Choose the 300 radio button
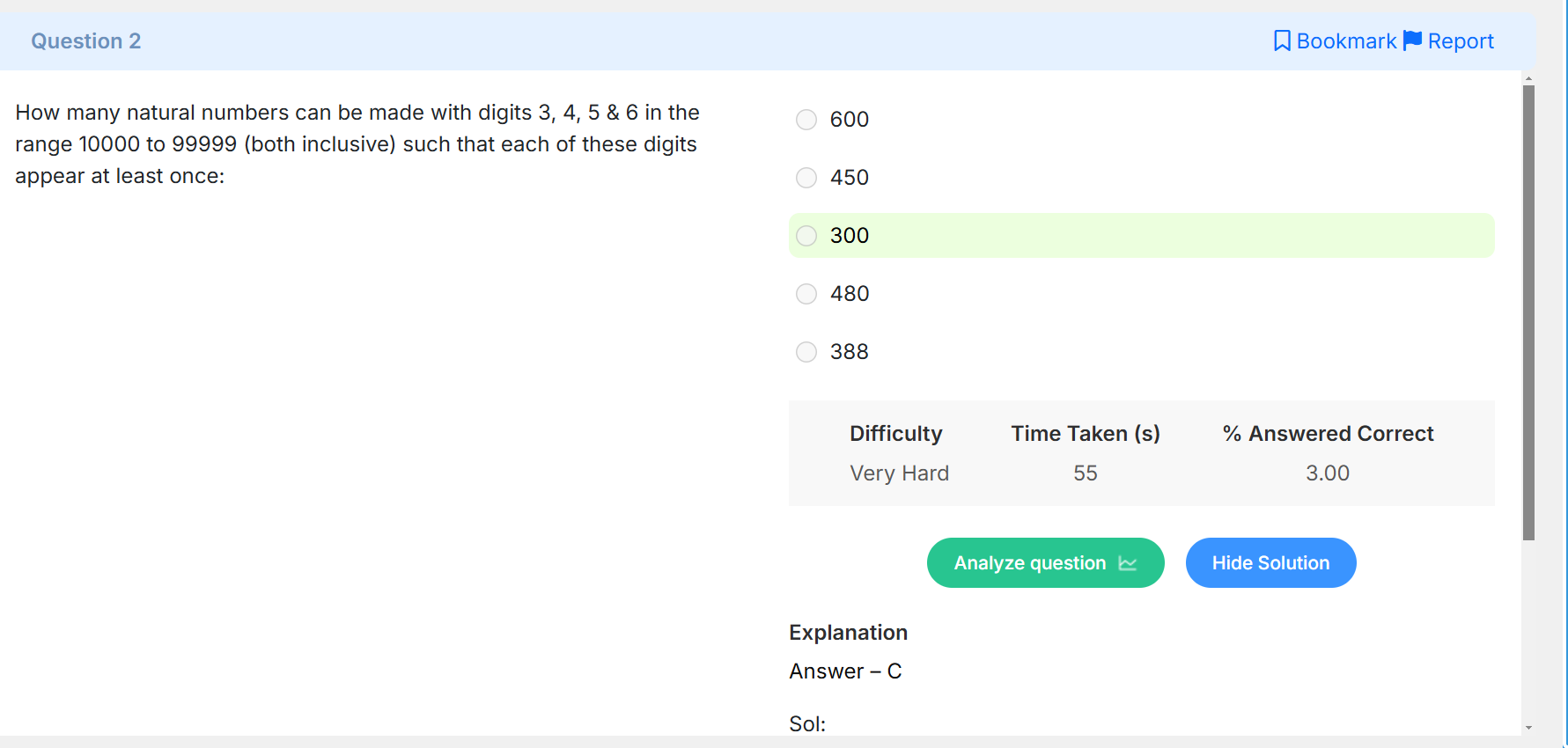 (806, 236)
